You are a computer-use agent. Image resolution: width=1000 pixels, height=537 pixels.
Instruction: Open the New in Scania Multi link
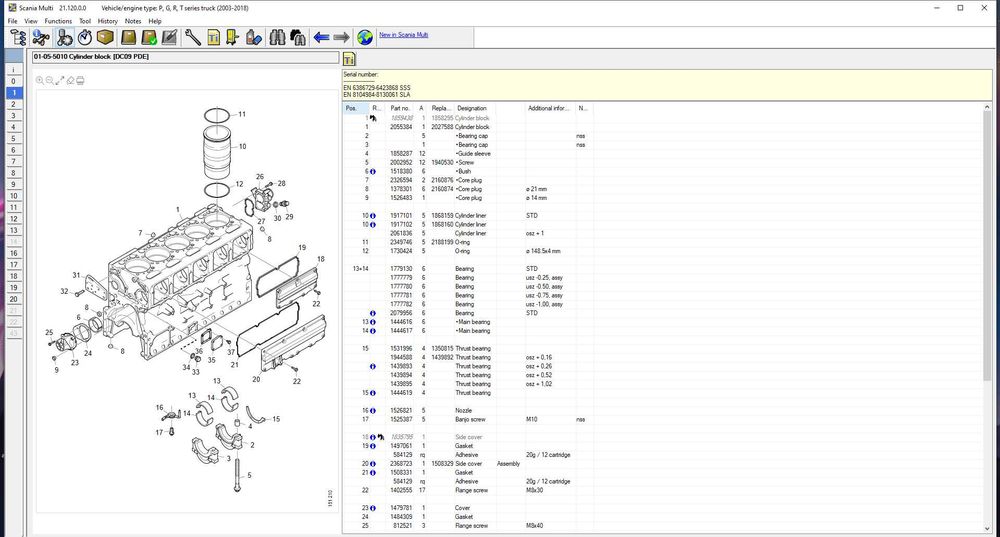tap(405, 35)
